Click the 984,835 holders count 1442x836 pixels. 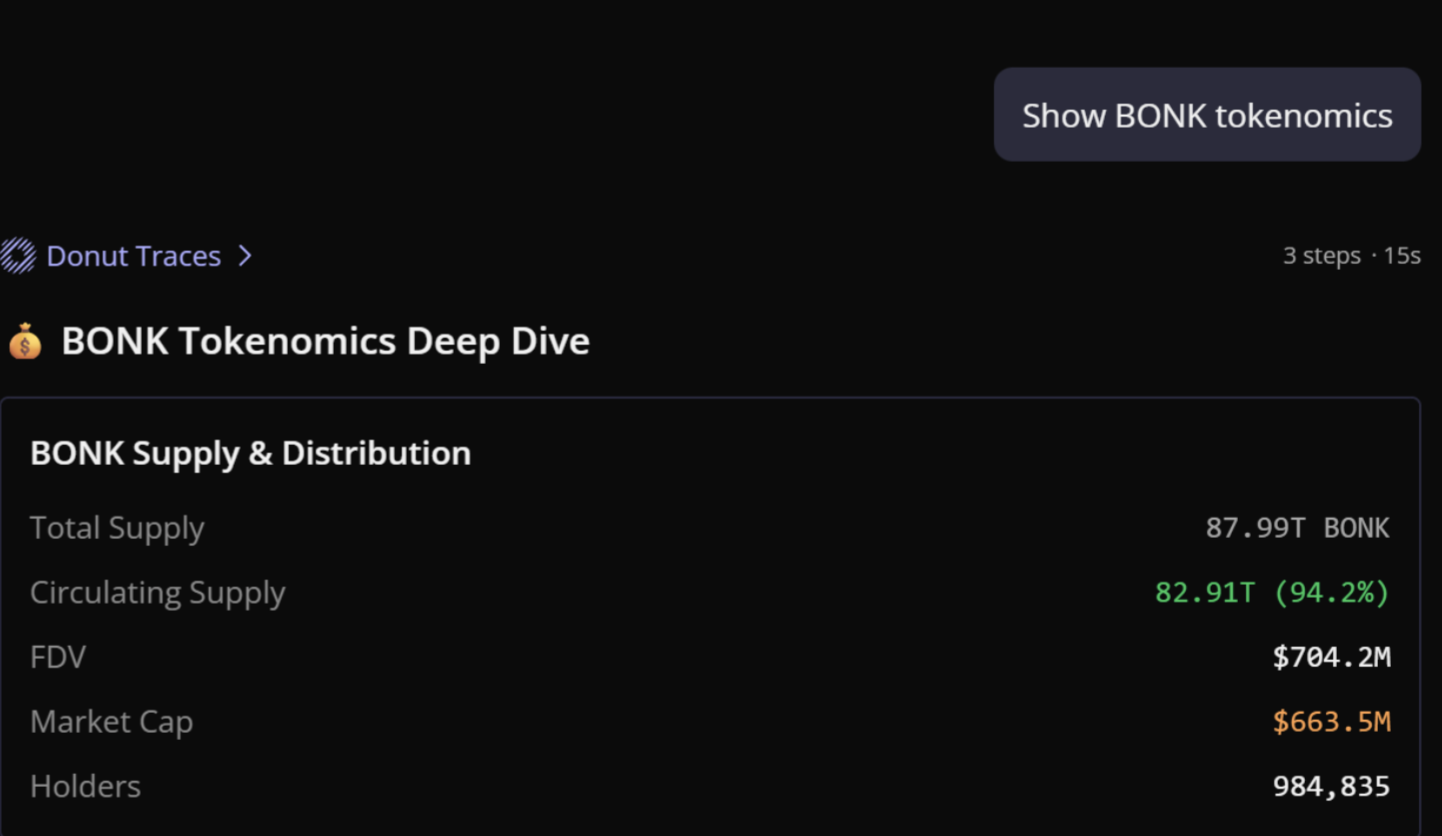(1331, 787)
